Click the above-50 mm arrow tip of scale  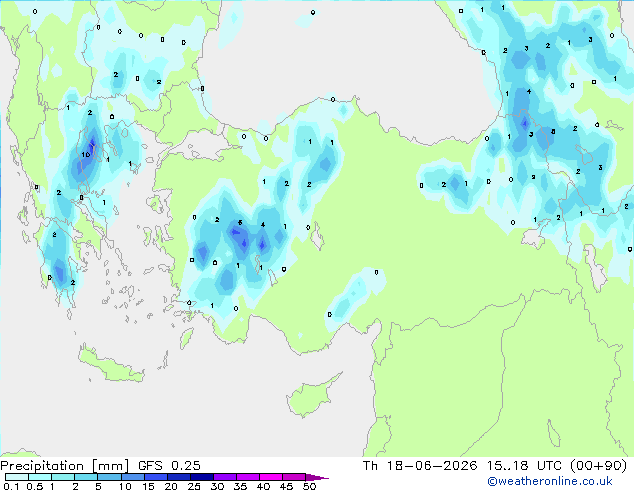tap(318, 477)
